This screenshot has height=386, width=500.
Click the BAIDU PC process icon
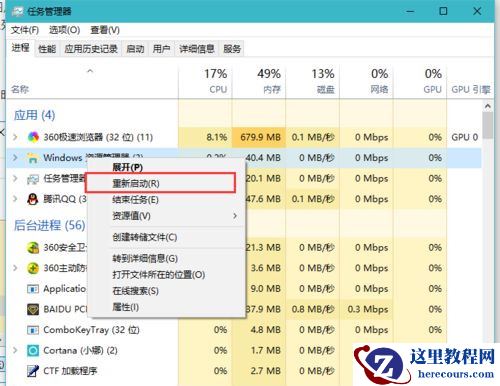point(33,309)
